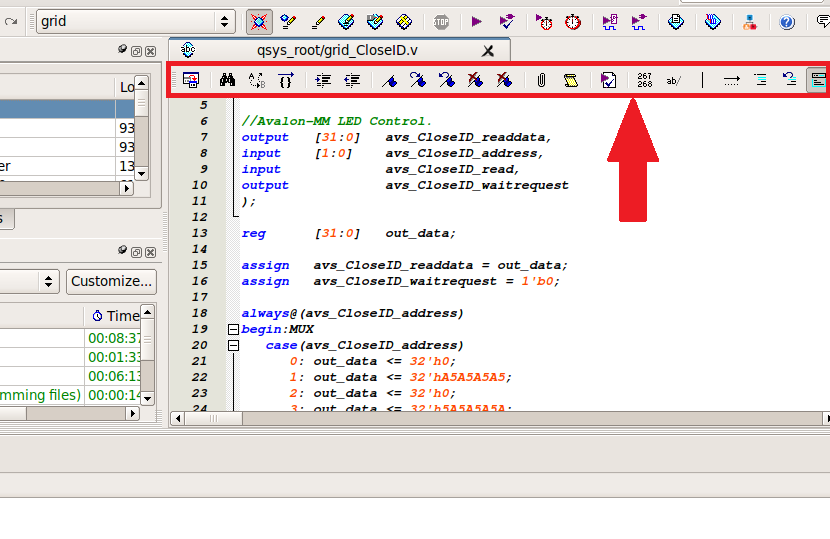Click the play-with-stopwatch timing analysis icon
830x539 pixels.
pos(544,22)
